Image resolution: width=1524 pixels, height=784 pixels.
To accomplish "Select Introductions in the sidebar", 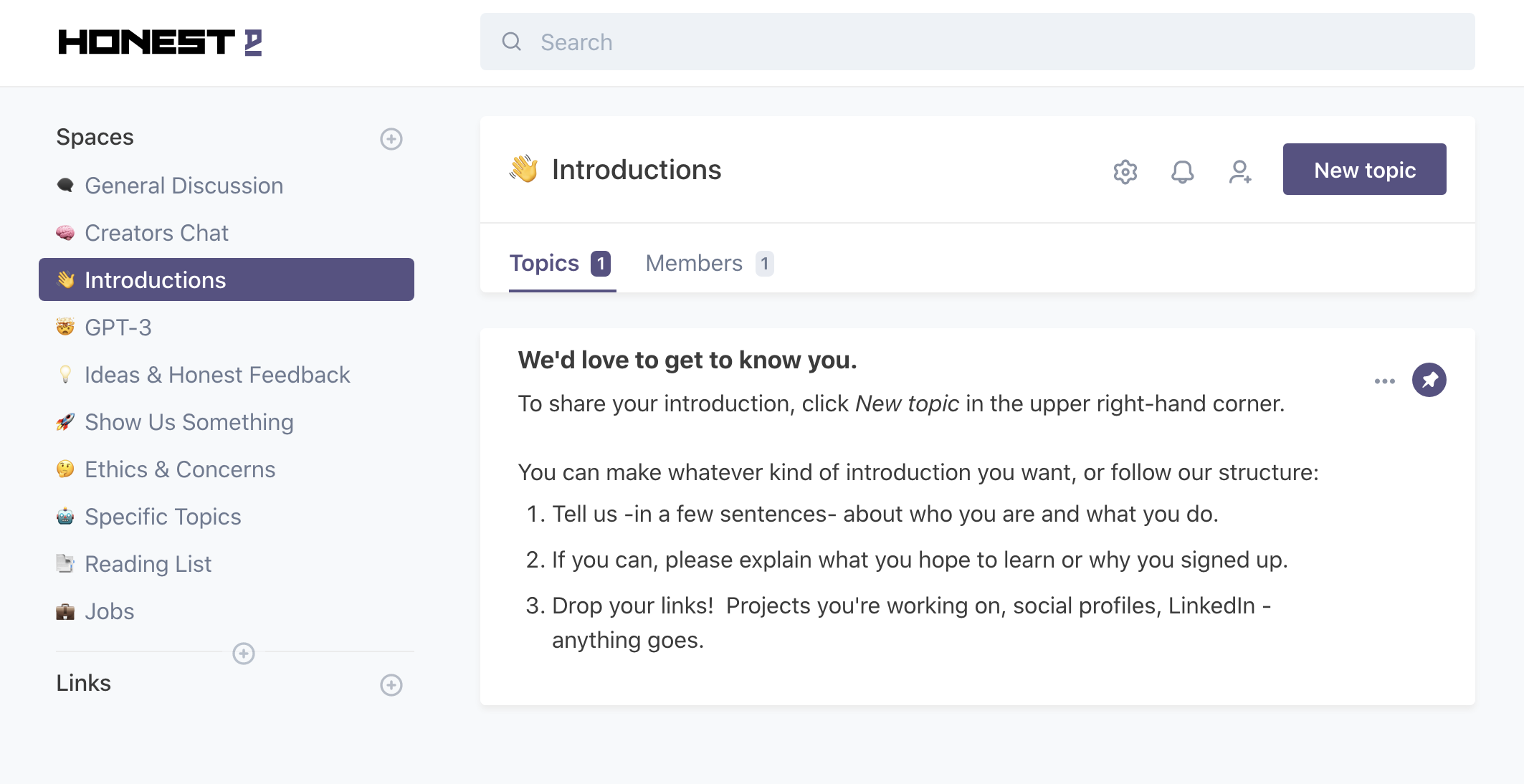I will [x=227, y=279].
